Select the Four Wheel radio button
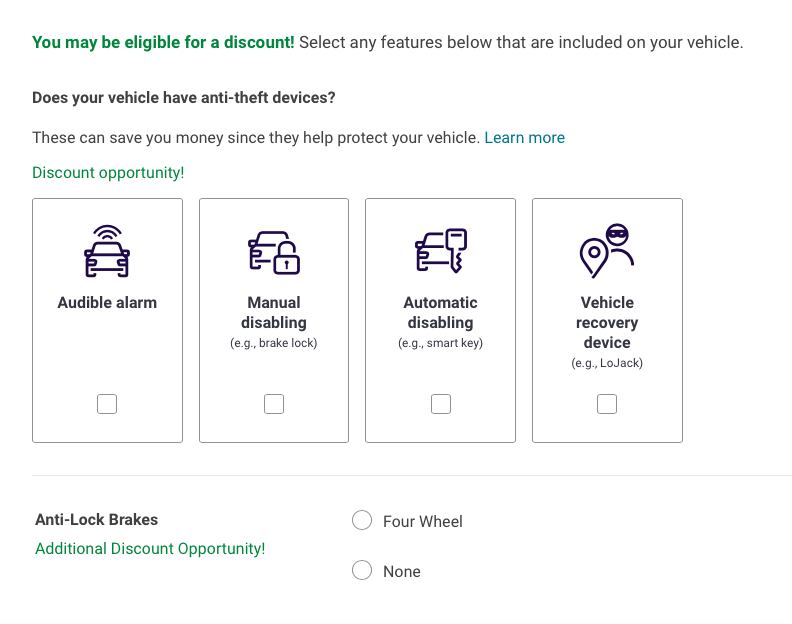Image resolution: width=792 pixels, height=624 pixels. [362, 521]
